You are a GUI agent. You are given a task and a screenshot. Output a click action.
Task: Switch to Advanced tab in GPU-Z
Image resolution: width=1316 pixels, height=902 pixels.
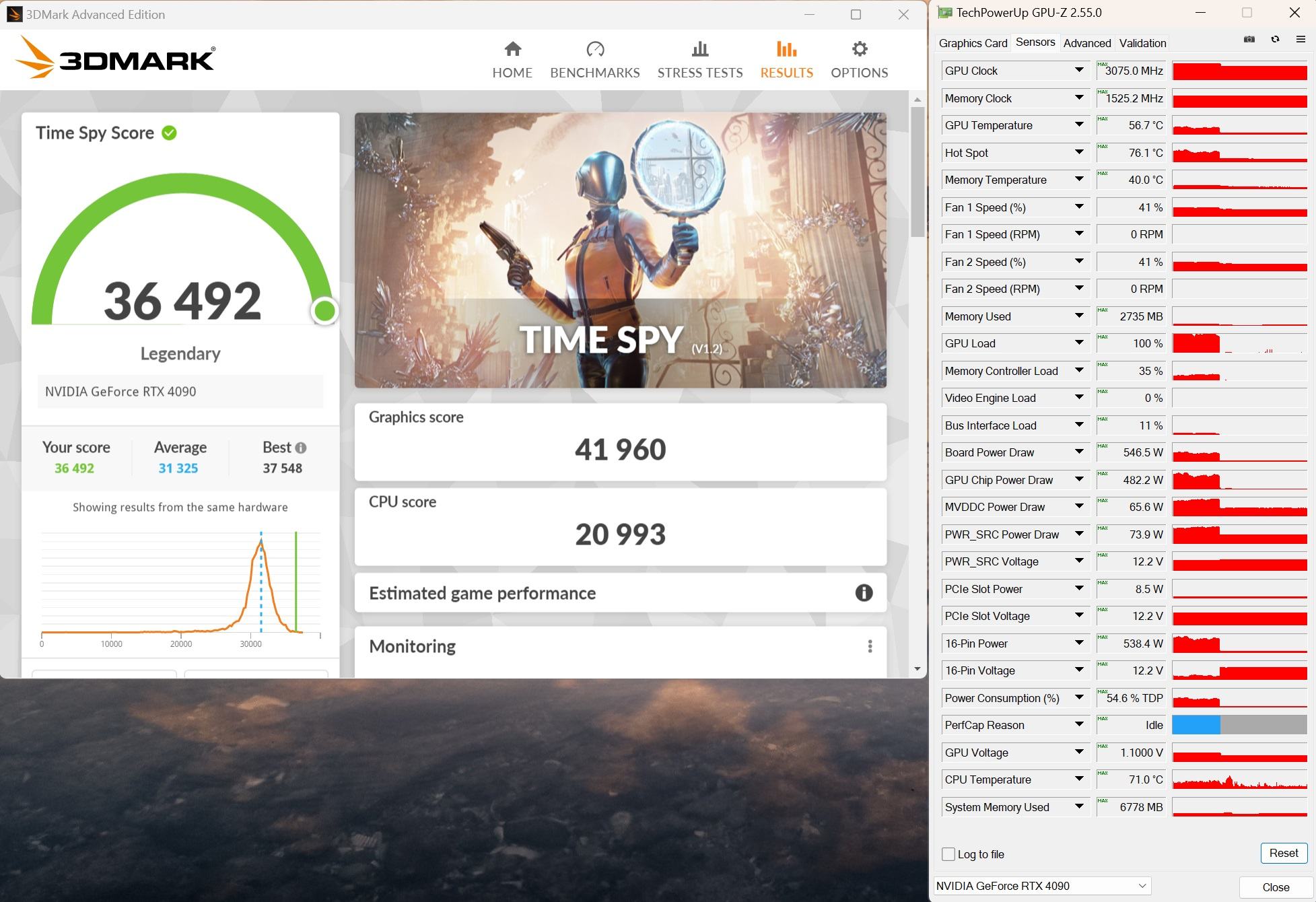click(1086, 43)
